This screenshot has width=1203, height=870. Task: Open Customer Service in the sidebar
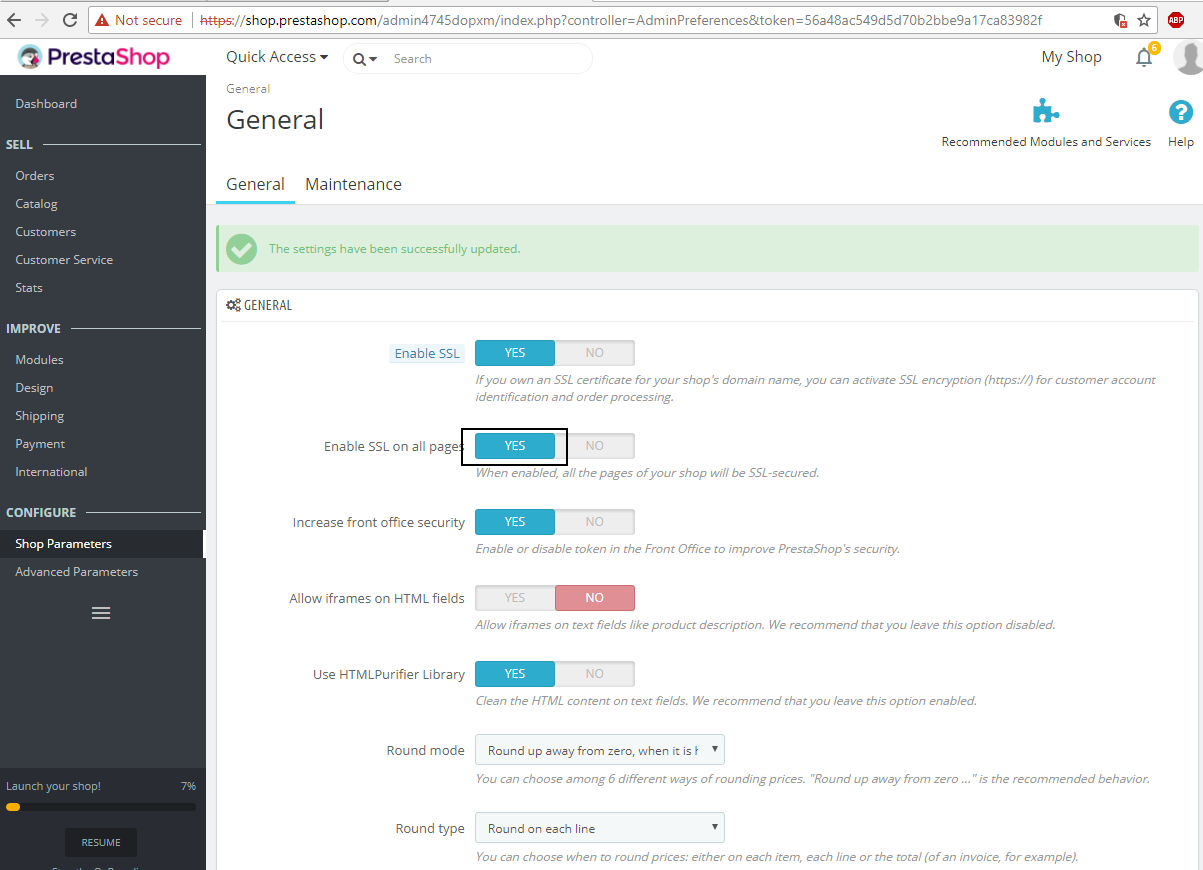click(64, 260)
